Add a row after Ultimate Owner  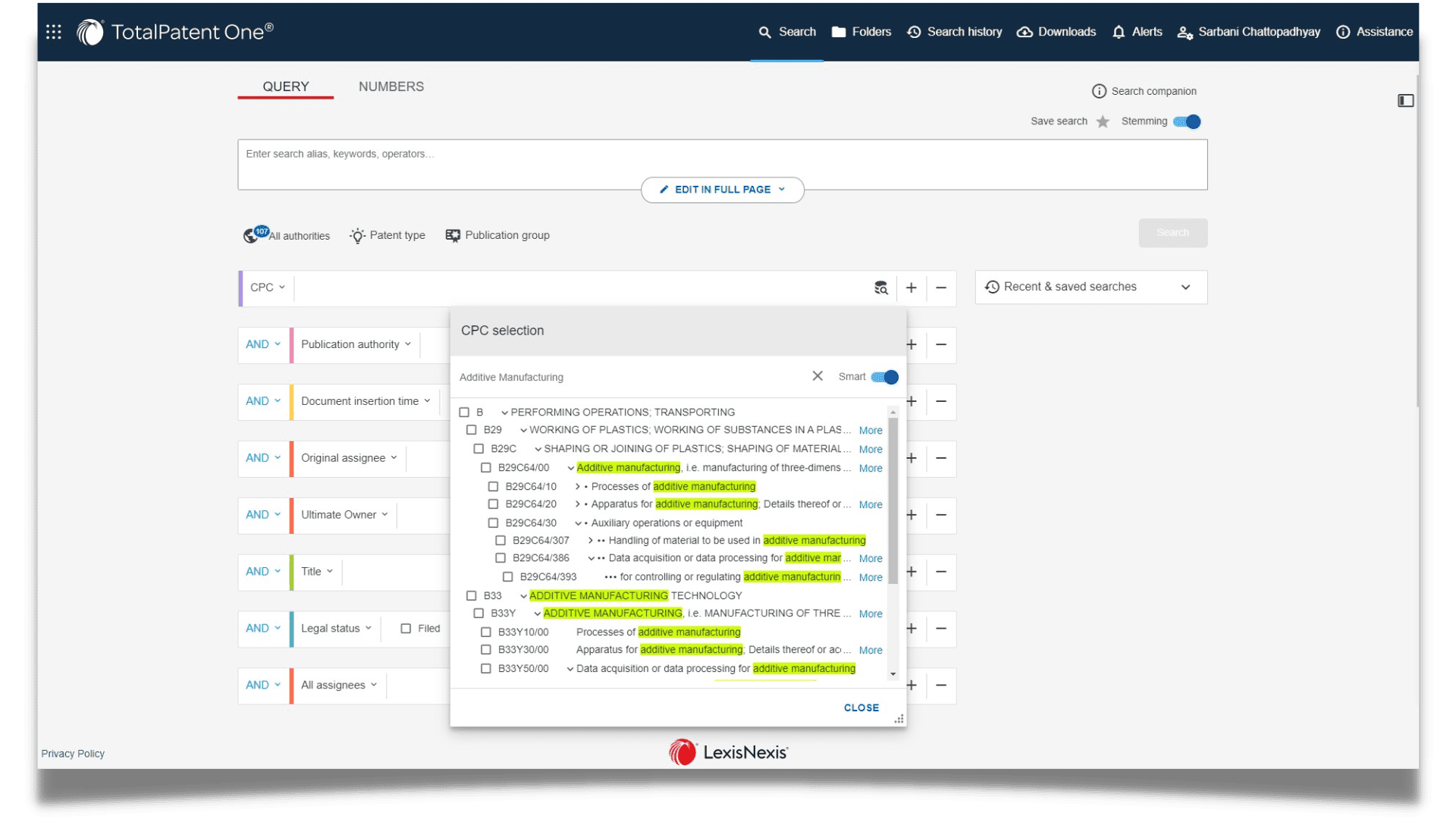point(912,515)
